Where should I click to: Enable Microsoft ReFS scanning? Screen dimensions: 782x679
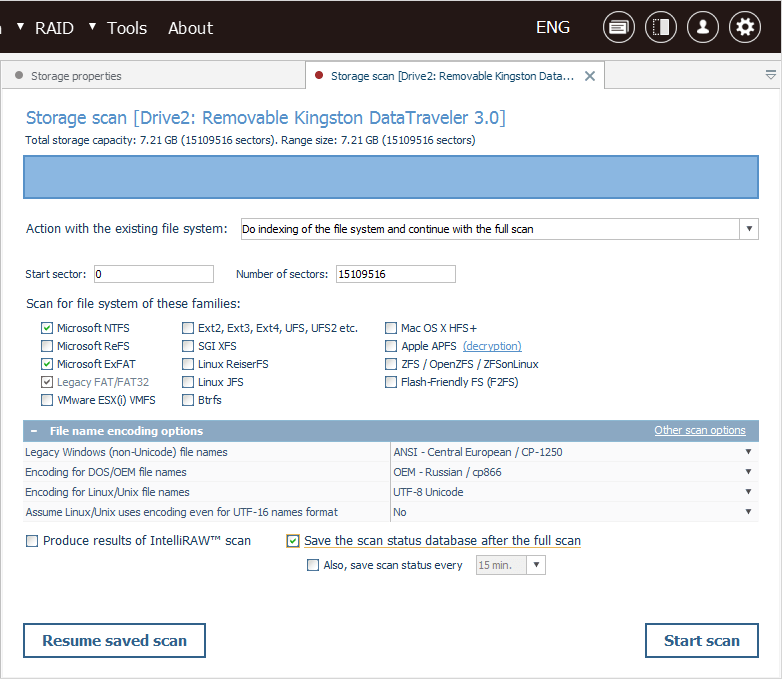(x=47, y=346)
